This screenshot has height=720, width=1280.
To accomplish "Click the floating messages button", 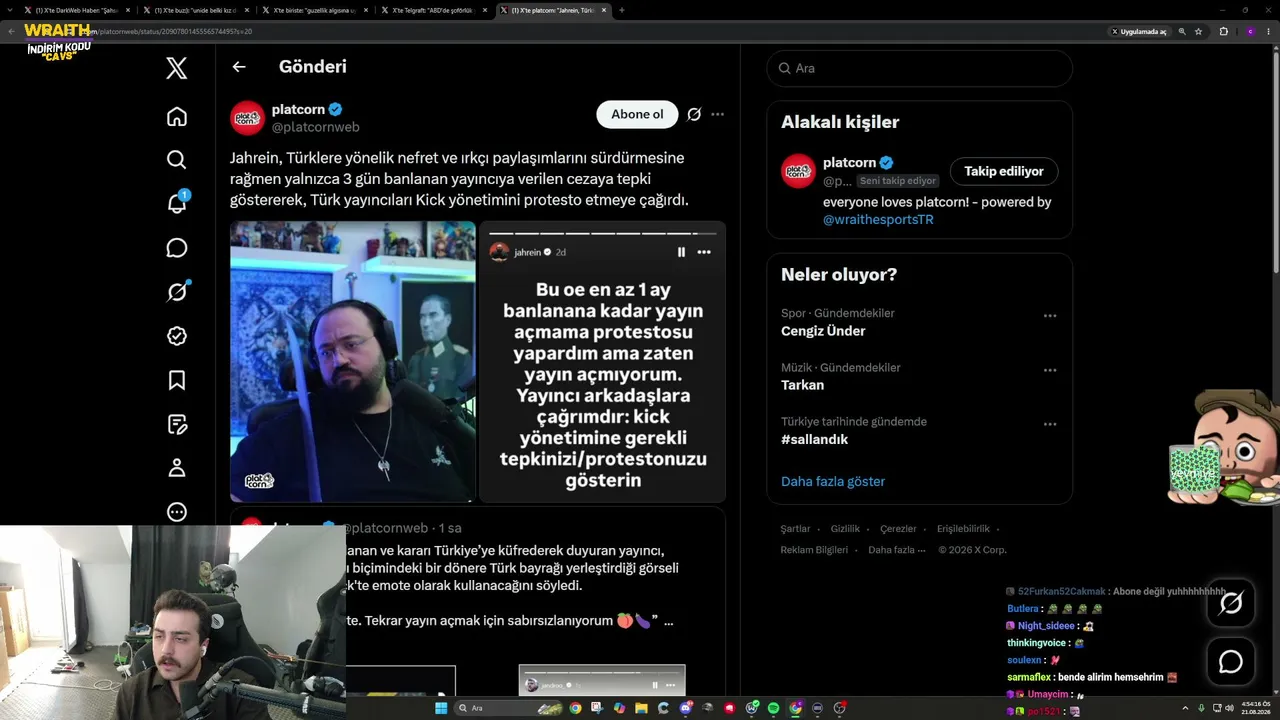I will click(1231, 662).
